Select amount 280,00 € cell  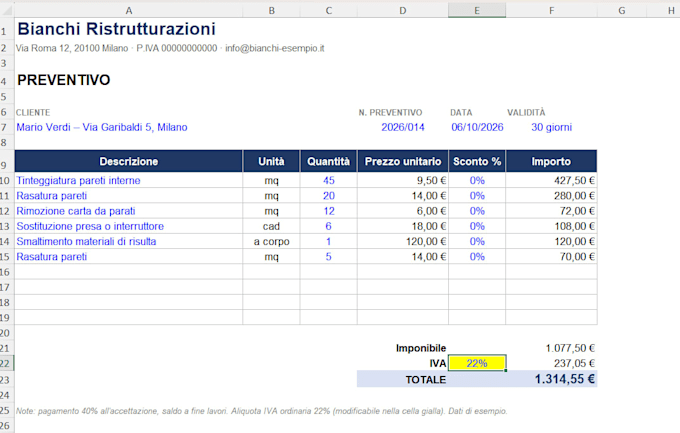pos(551,196)
